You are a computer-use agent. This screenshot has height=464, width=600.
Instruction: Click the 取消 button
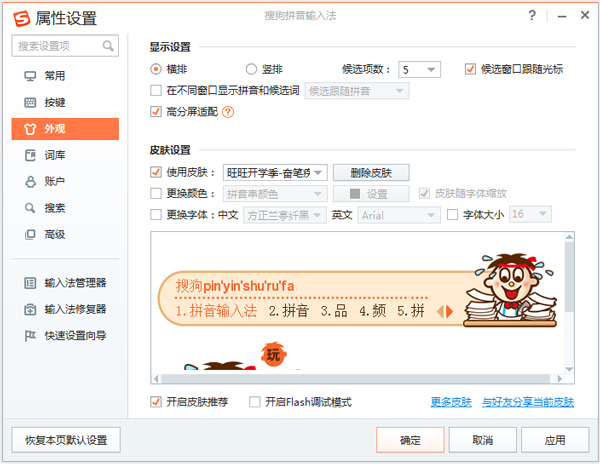pyautogui.click(x=483, y=440)
